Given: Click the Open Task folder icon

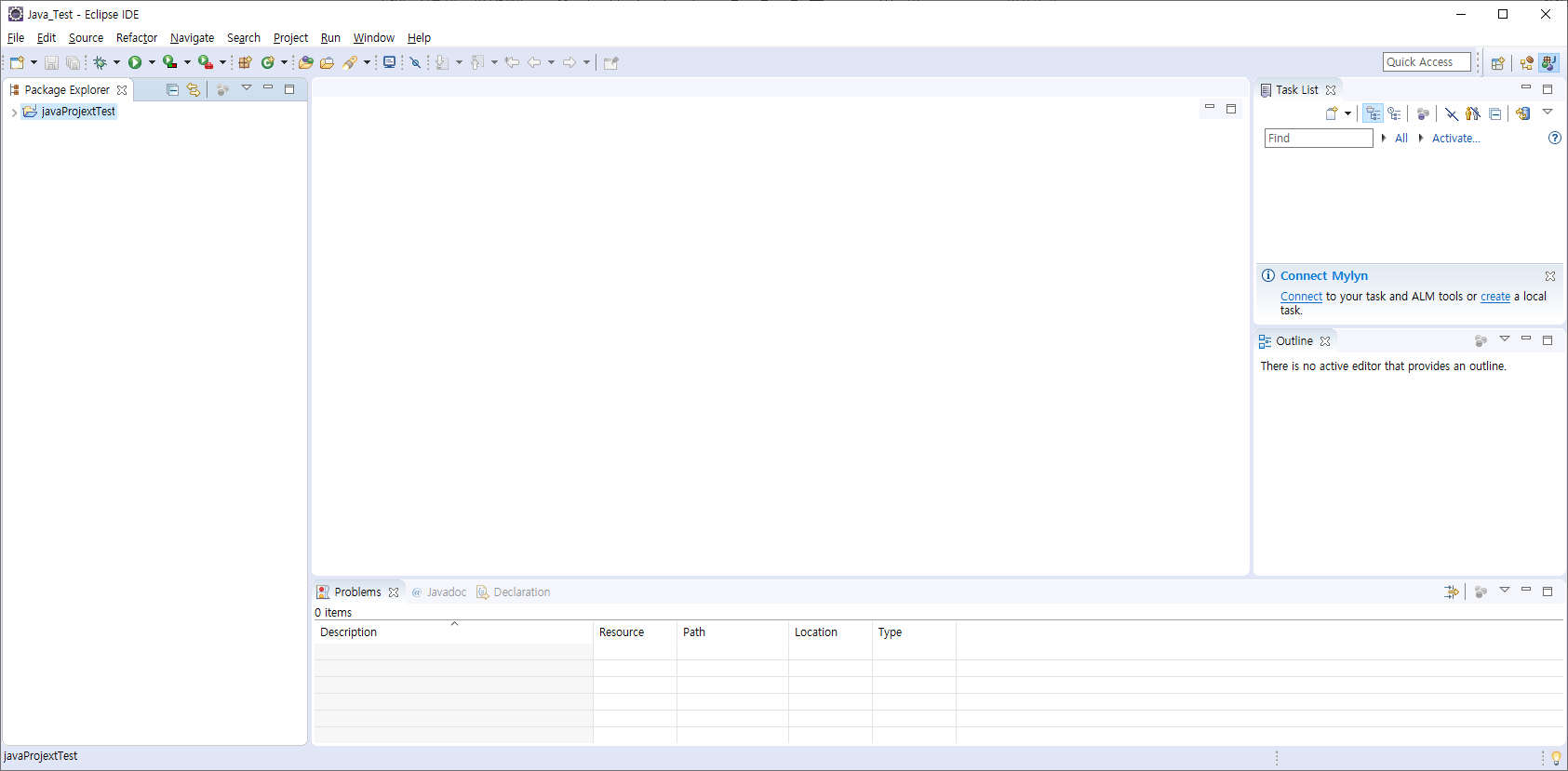Looking at the screenshot, I should click(327, 62).
